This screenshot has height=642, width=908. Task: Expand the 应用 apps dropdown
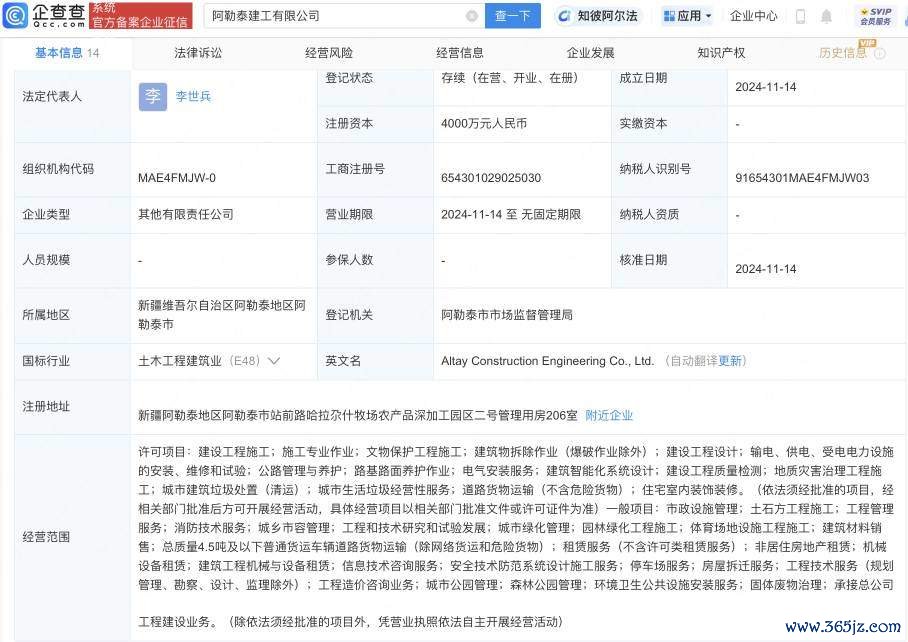point(687,16)
